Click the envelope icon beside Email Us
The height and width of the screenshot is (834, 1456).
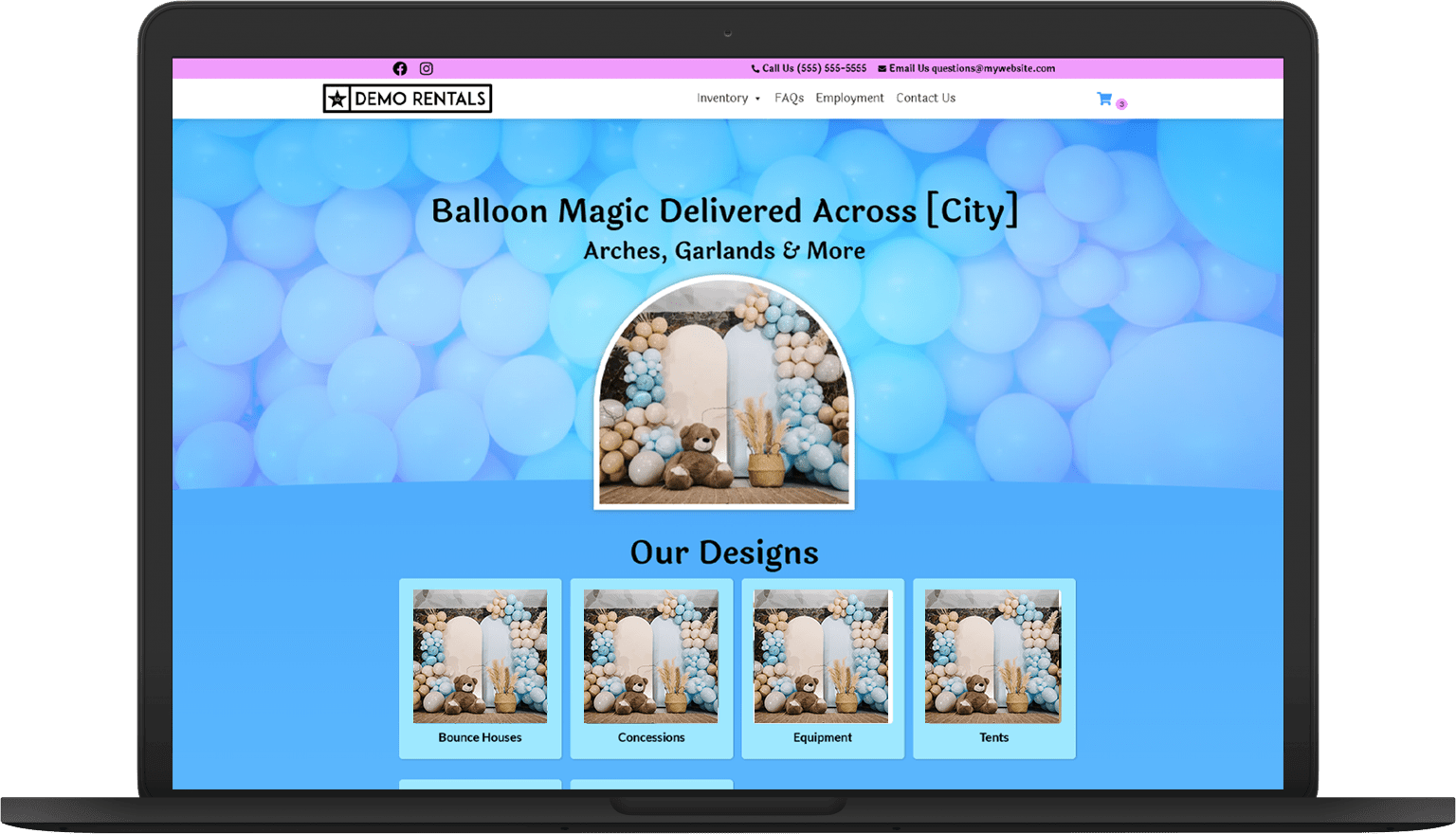(880, 68)
